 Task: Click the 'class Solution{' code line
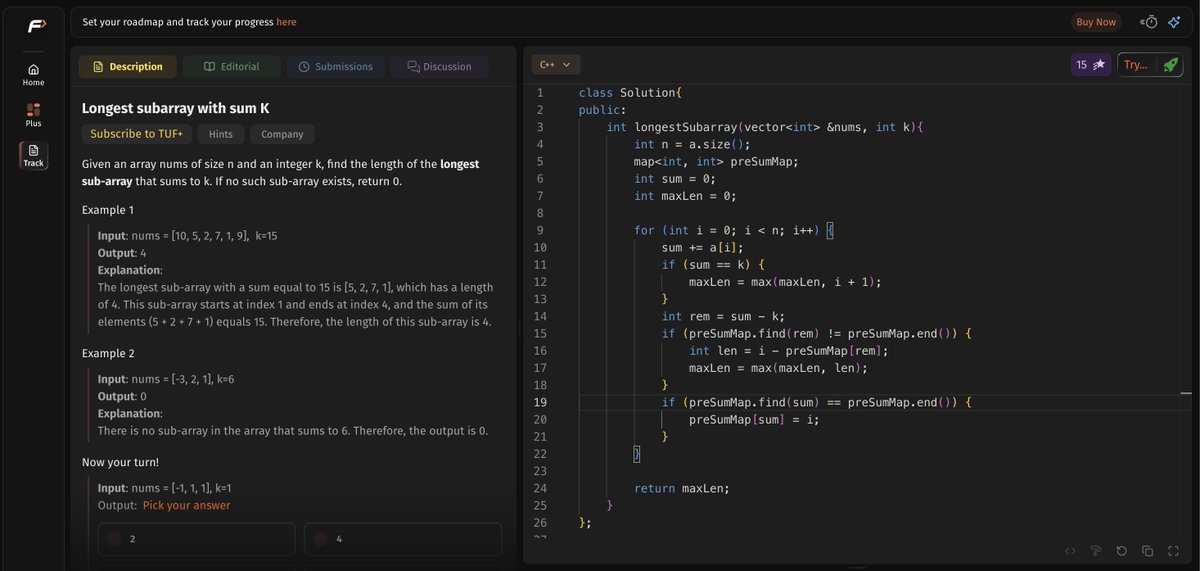click(630, 92)
